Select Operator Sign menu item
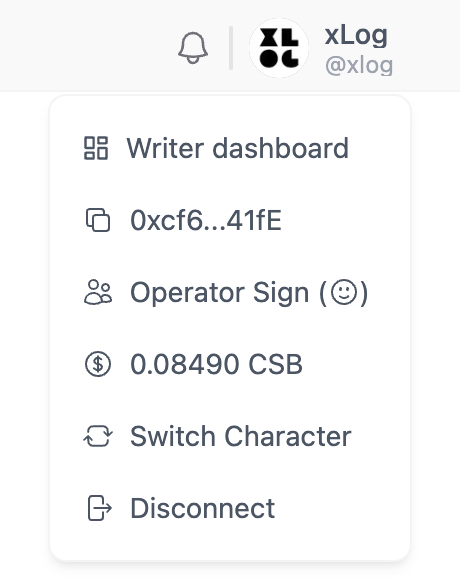Viewport: 460px width, 588px height. 230,292
